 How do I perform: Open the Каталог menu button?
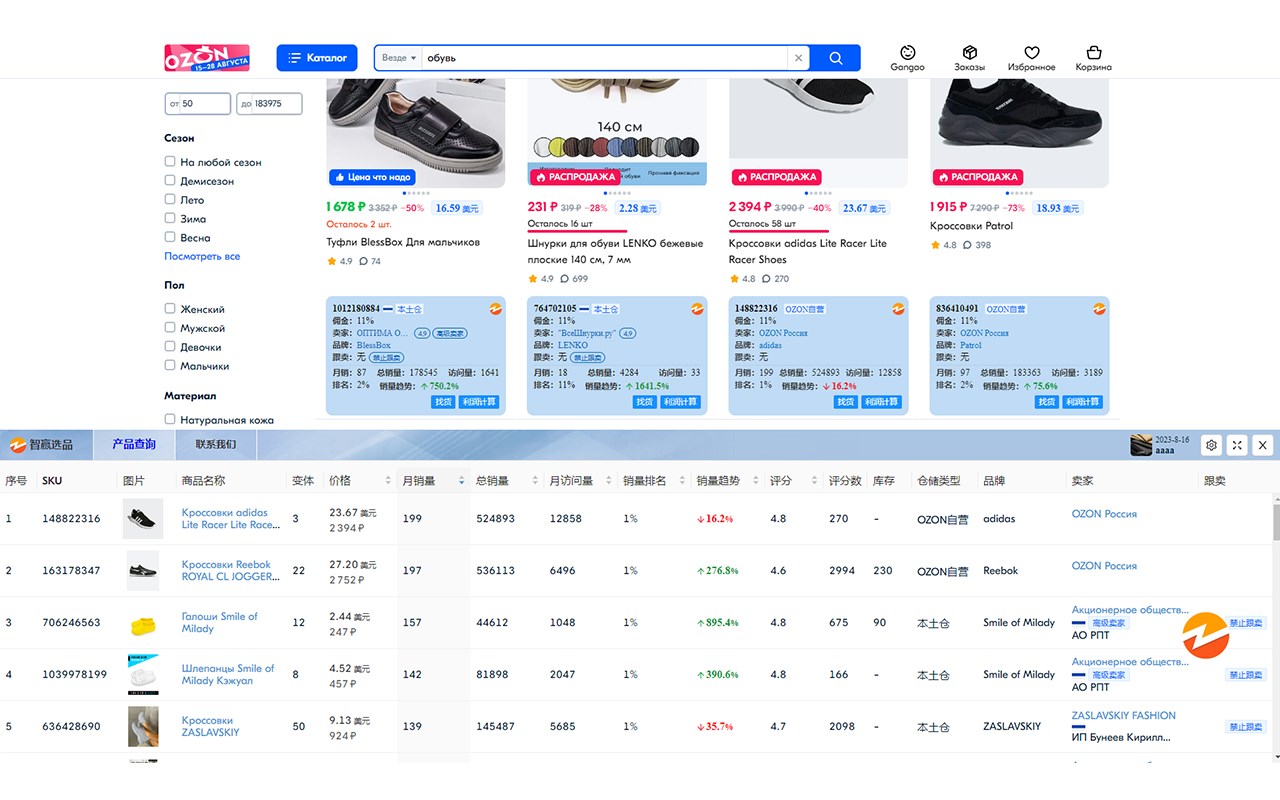point(317,58)
